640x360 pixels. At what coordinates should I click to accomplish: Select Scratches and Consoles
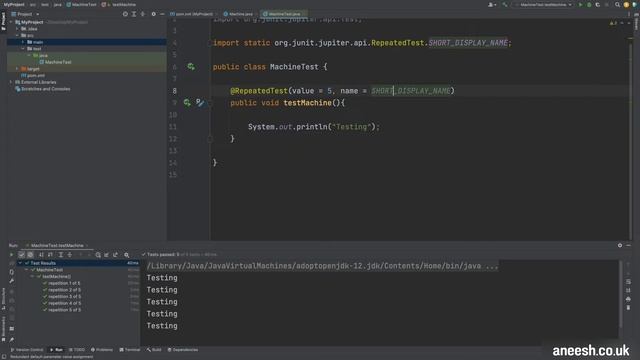coord(42,89)
